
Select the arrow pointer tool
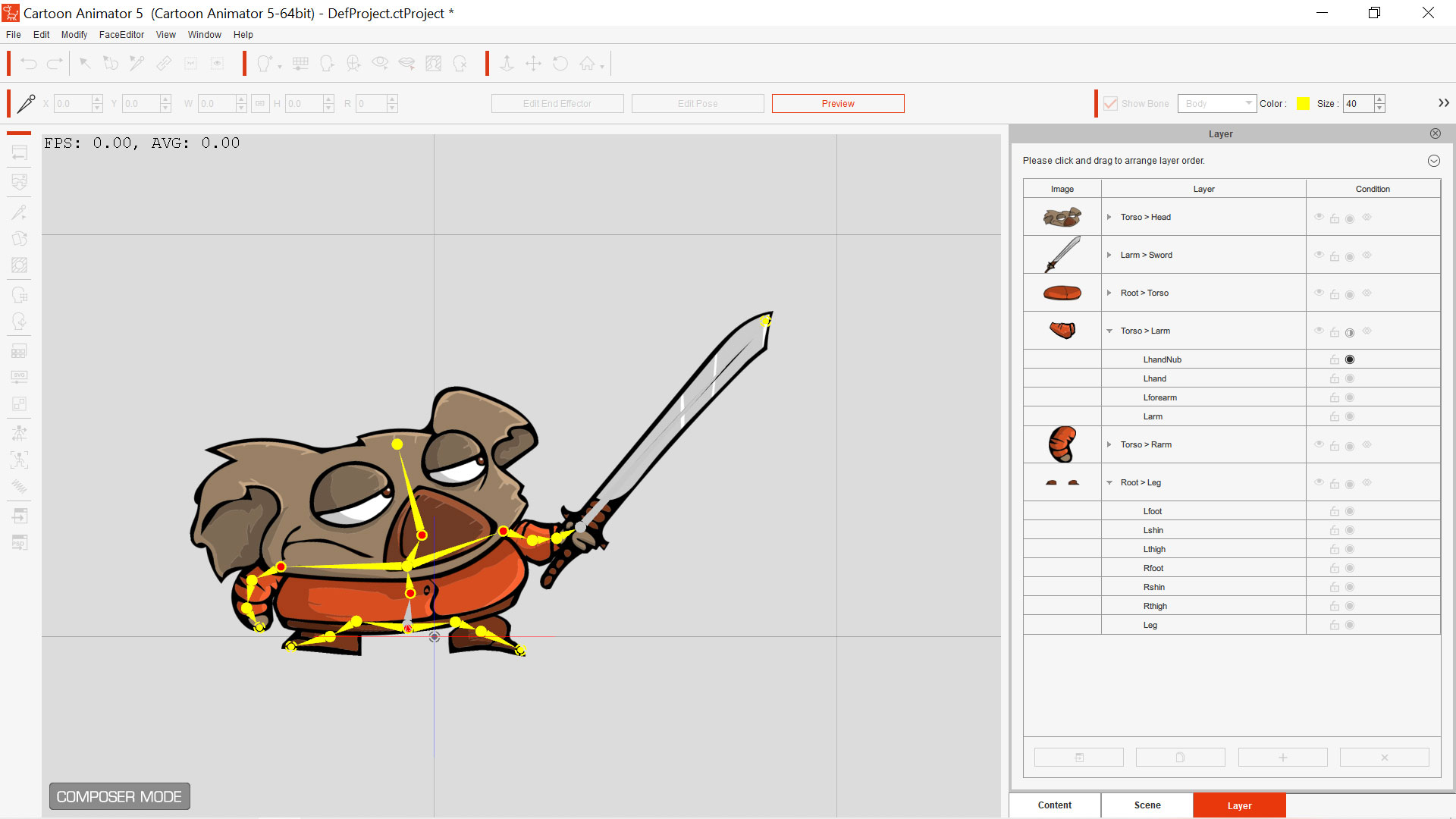tap(84, 64)
